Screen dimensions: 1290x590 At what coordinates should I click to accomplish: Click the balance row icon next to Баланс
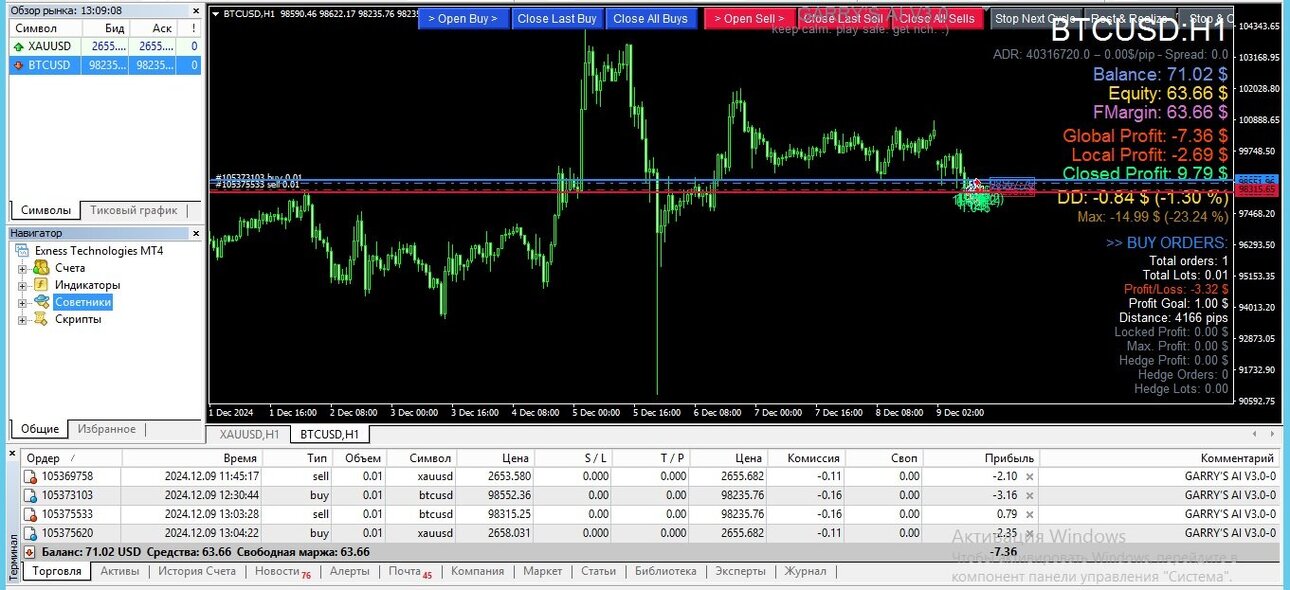30,552
